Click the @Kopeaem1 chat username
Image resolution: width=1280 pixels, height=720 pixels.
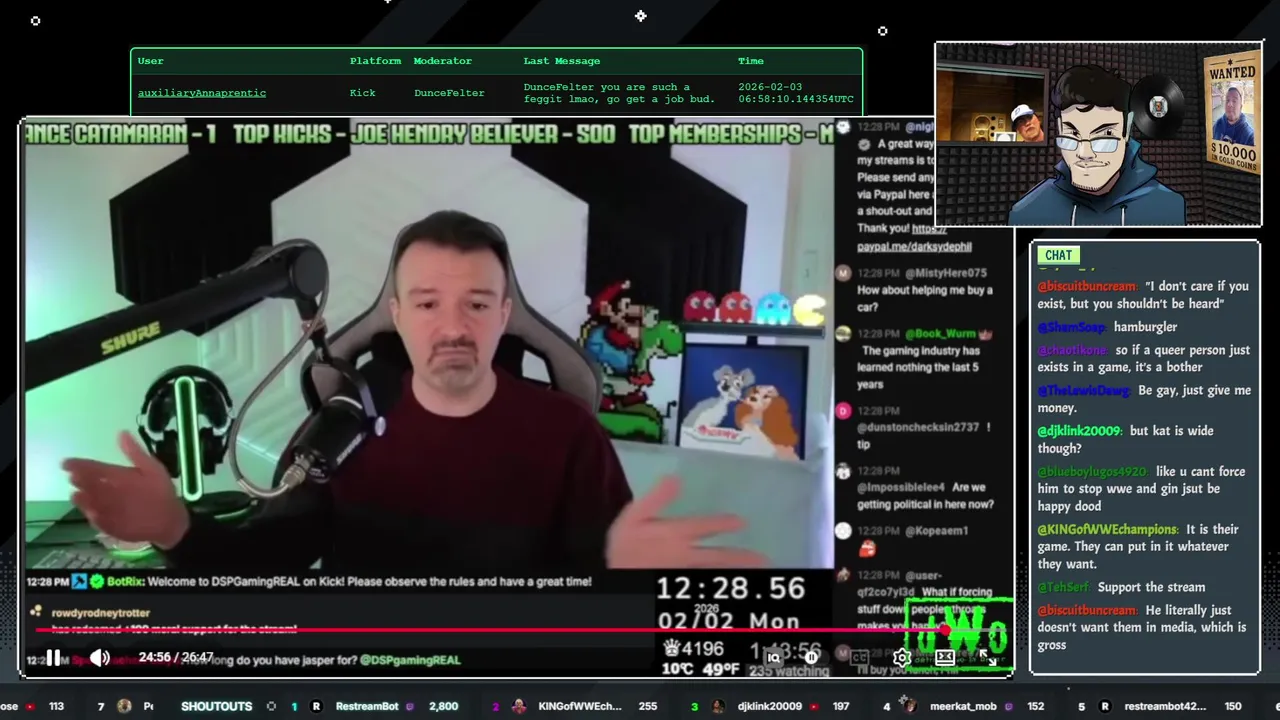(937, 531)
